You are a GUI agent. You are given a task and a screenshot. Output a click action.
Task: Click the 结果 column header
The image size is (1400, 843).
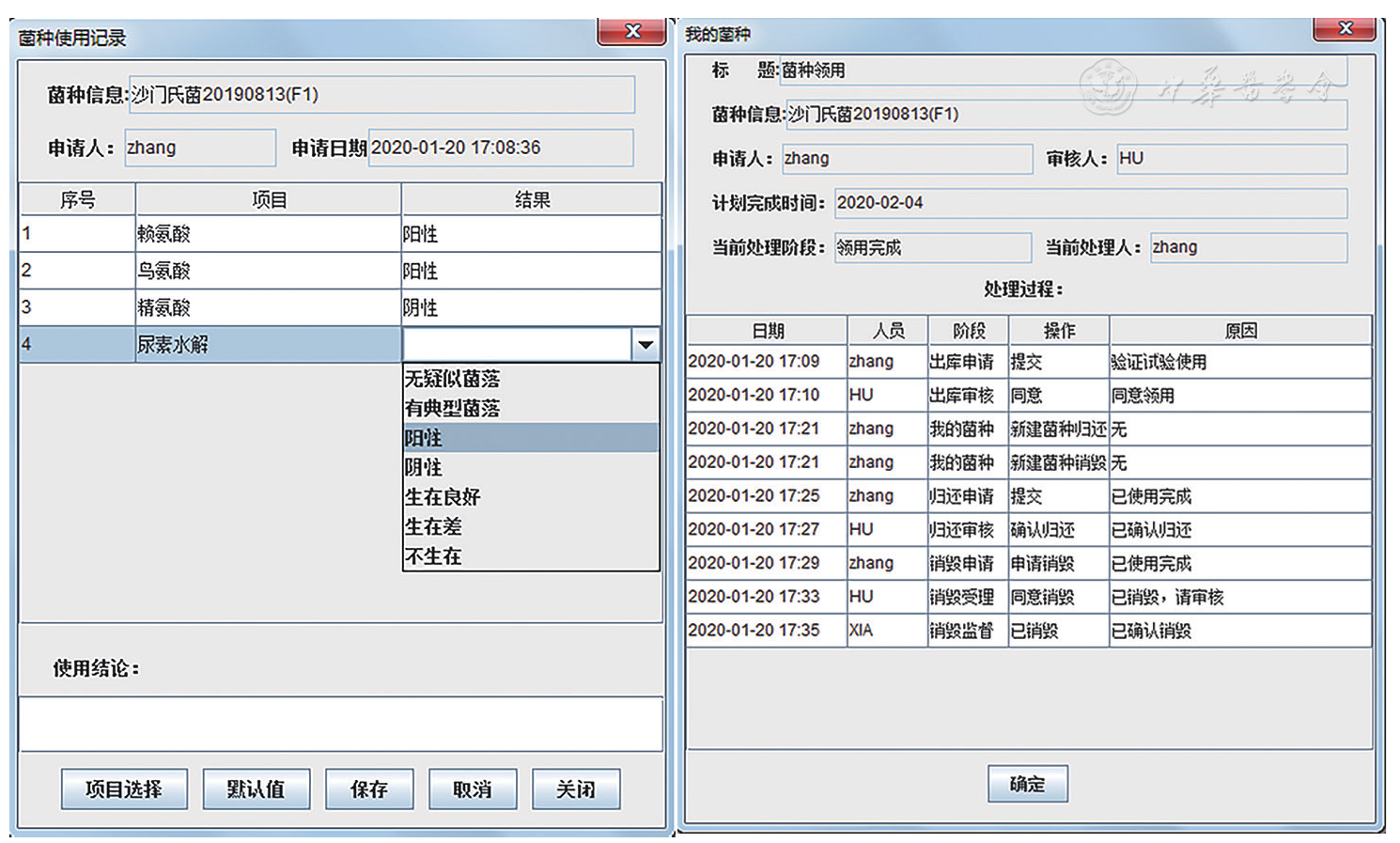pyautogui.click(x=532, y=199)
